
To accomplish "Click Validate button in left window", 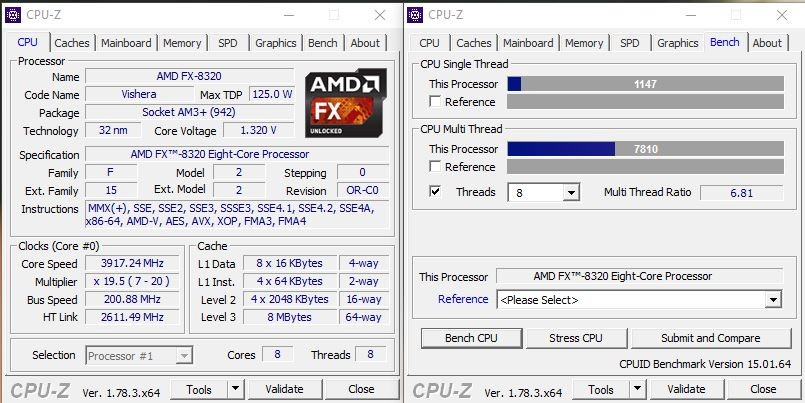I will pyautogui.click(x=284, y=389).
